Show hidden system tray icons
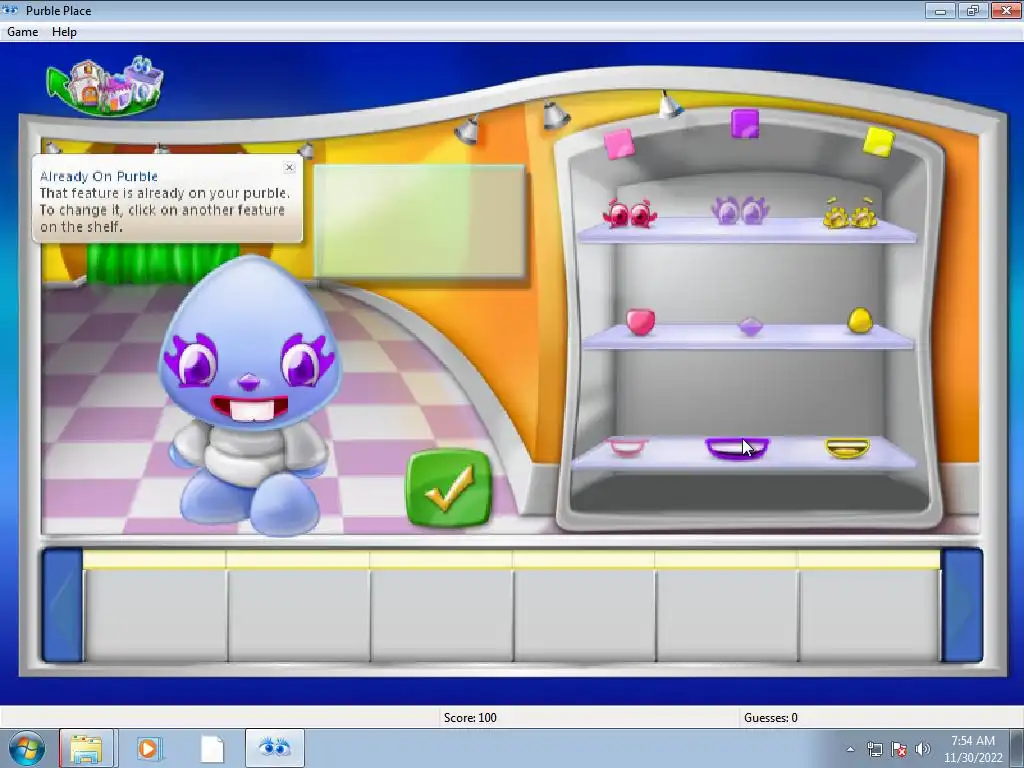Image resolution: width=1024 pixels, height=768 pixels. 850,749
